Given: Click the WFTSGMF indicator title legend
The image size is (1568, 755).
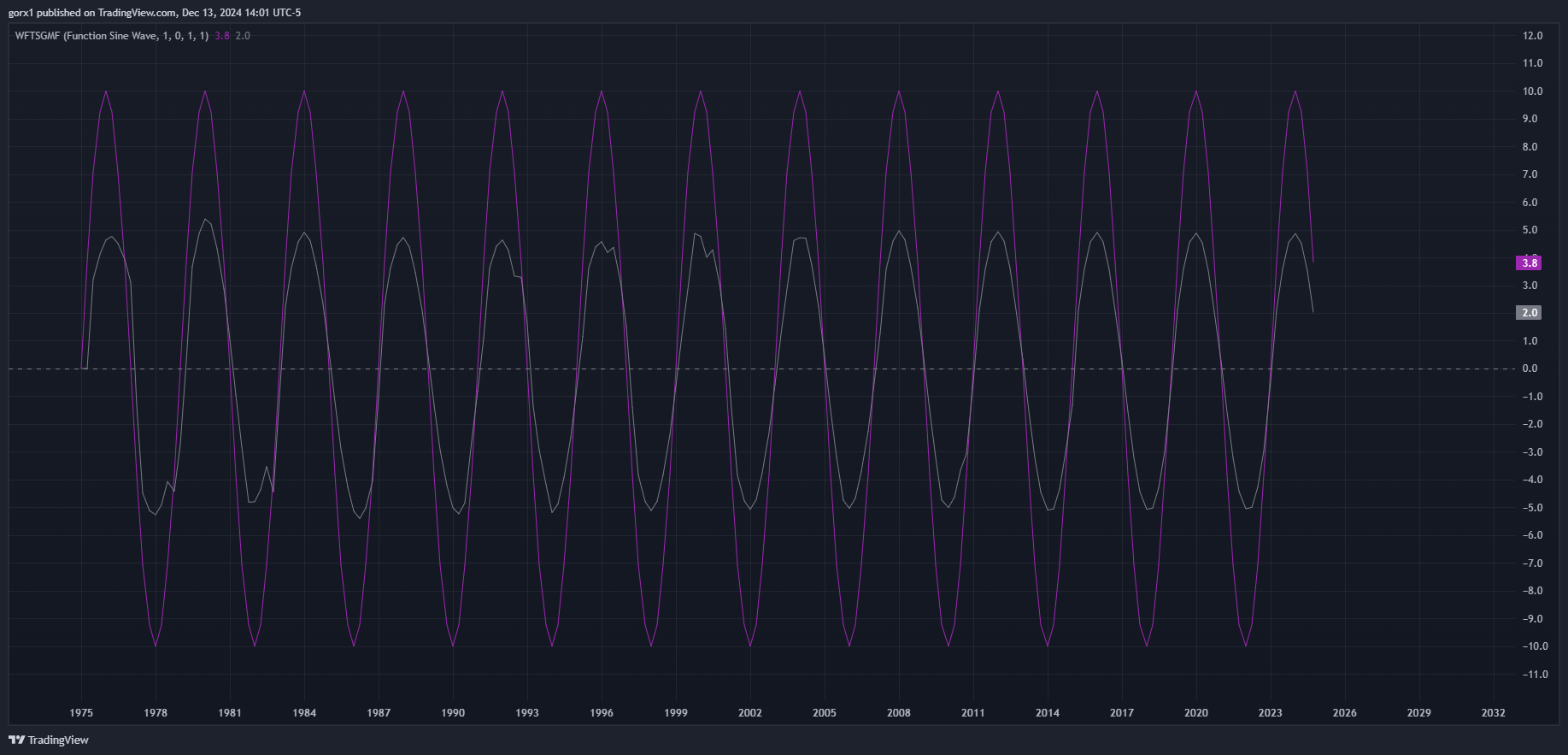Looking at the screenshot, I should click(x=112, y=36).
